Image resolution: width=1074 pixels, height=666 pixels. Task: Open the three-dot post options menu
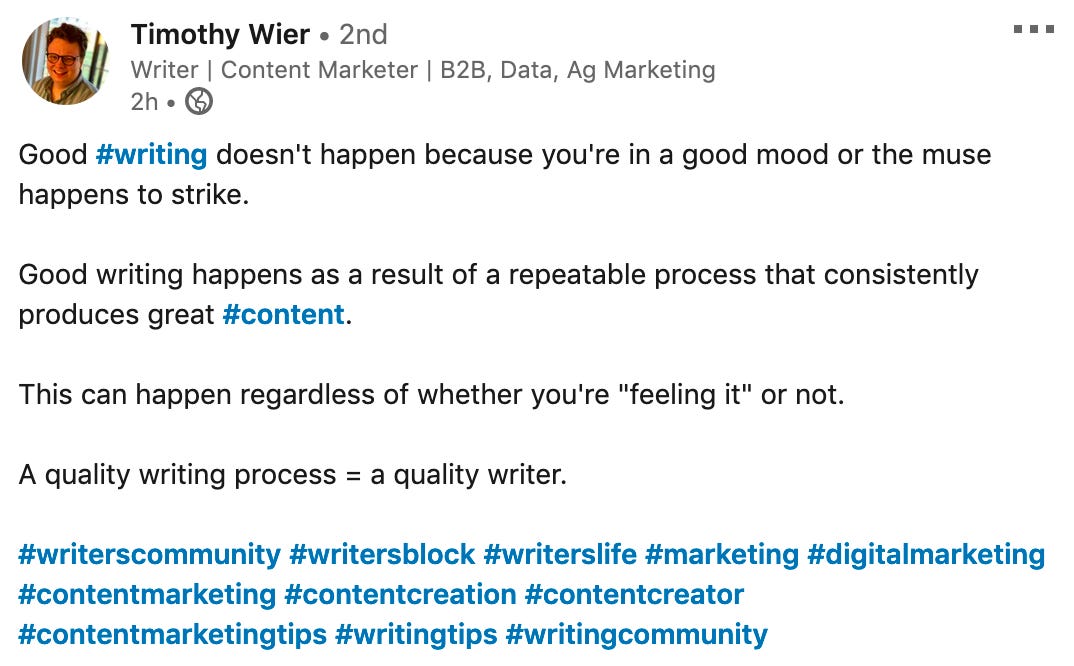pyautogui.click(x=1034, y=29)
